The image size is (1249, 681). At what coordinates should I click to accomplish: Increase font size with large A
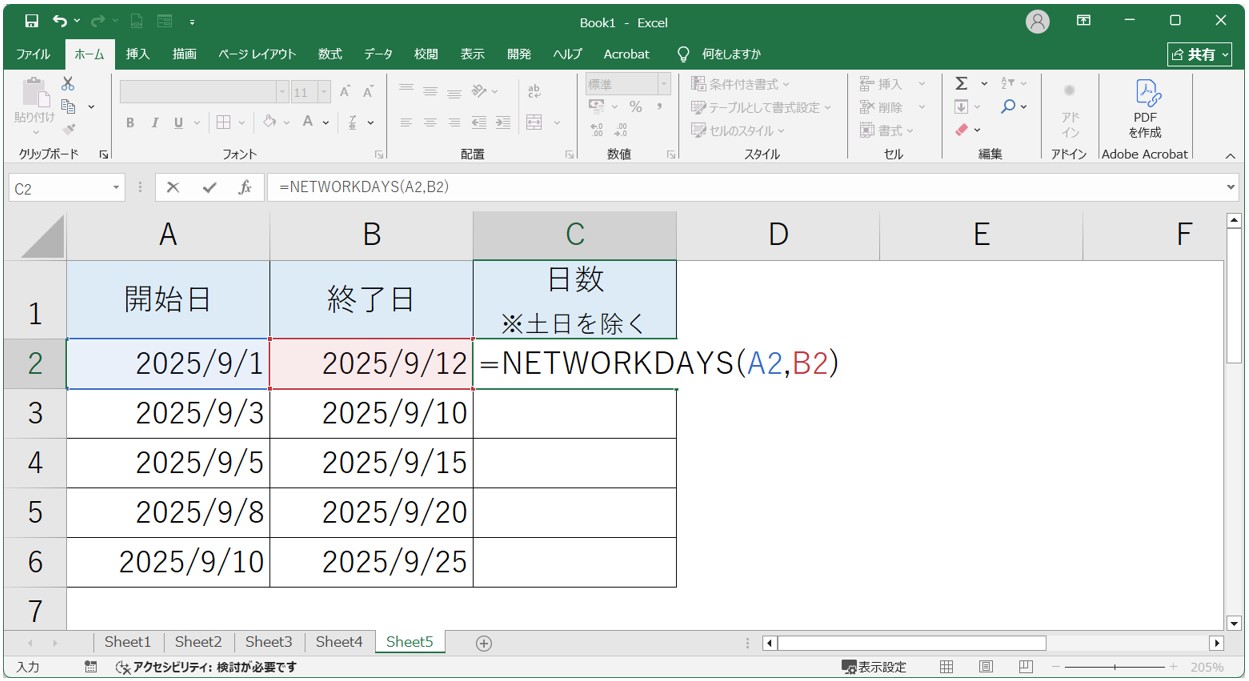click(x=345, y=92)
